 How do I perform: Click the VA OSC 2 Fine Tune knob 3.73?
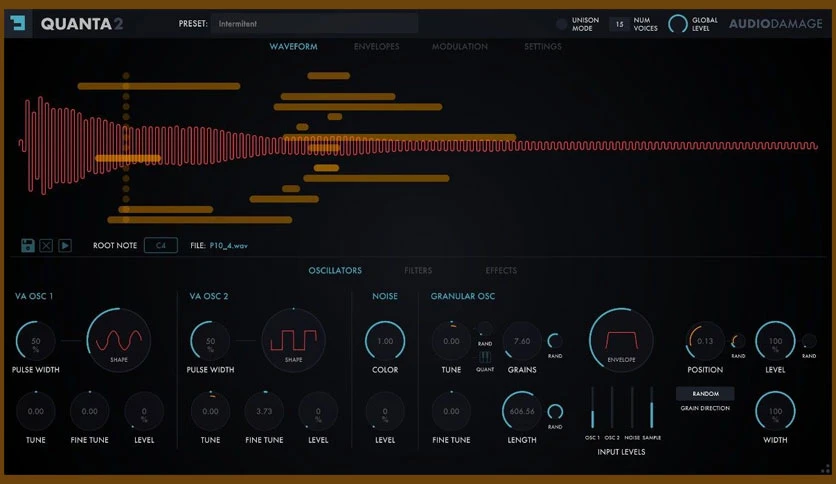pos(264,412)
